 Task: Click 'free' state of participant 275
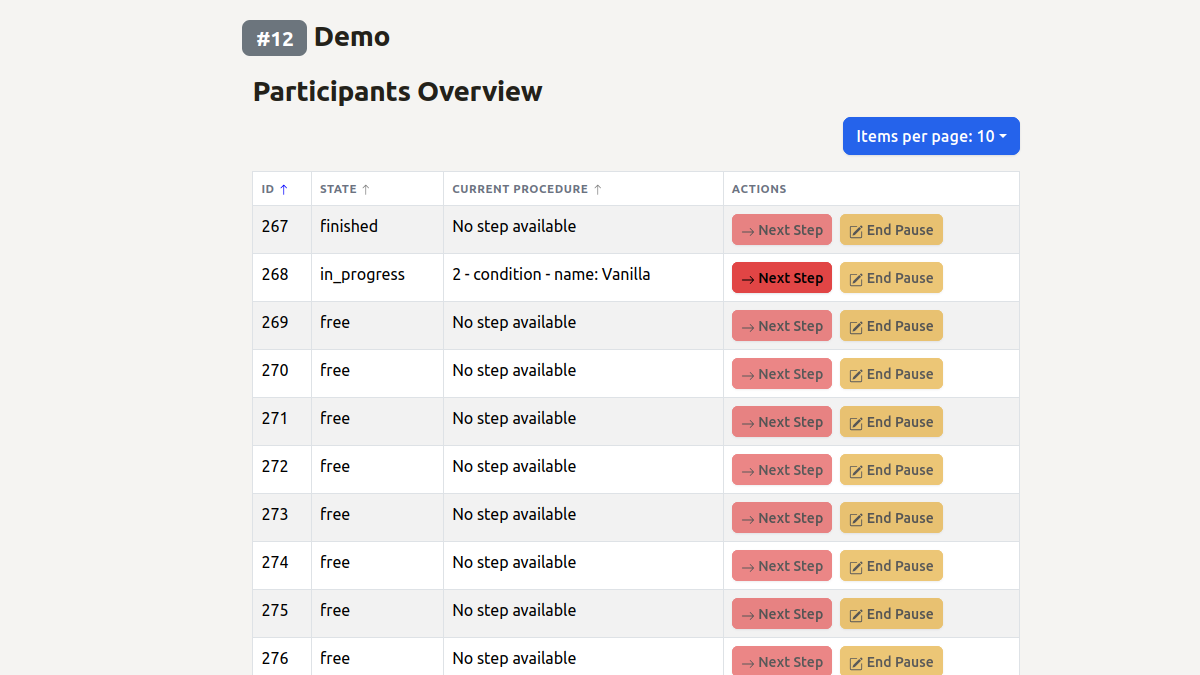coord(335,610)
